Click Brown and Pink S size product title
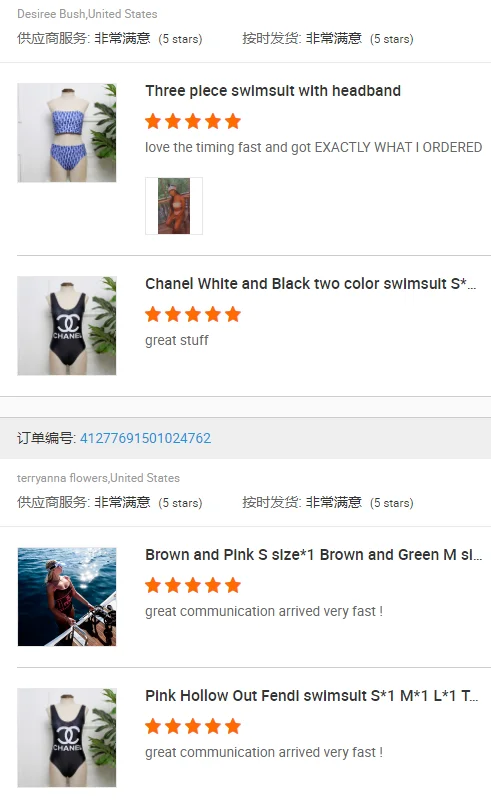491x807 pixels. (313, 555)
